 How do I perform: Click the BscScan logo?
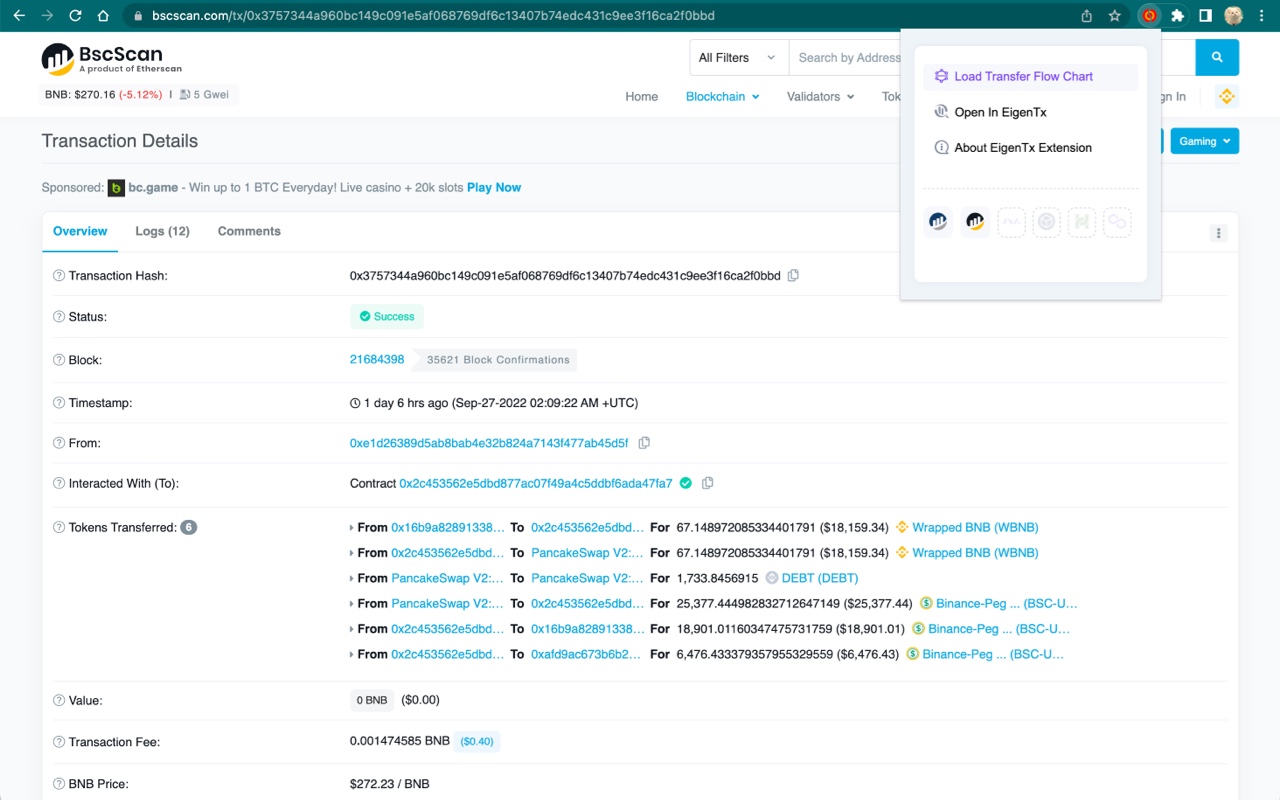pyautogui.click(x=102, y=59)
